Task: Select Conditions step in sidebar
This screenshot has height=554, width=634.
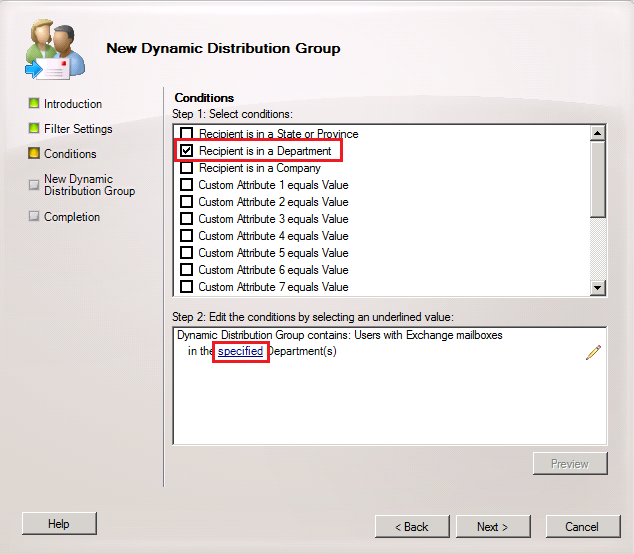Action: [70, 154]
